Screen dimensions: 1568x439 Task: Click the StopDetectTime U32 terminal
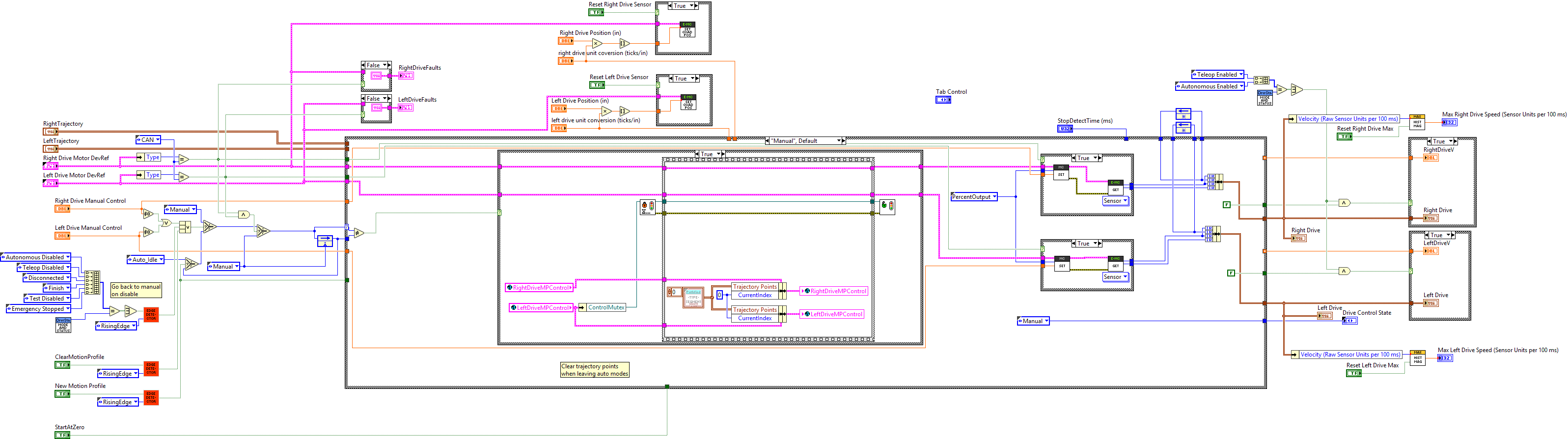(x=1065, y=129)
